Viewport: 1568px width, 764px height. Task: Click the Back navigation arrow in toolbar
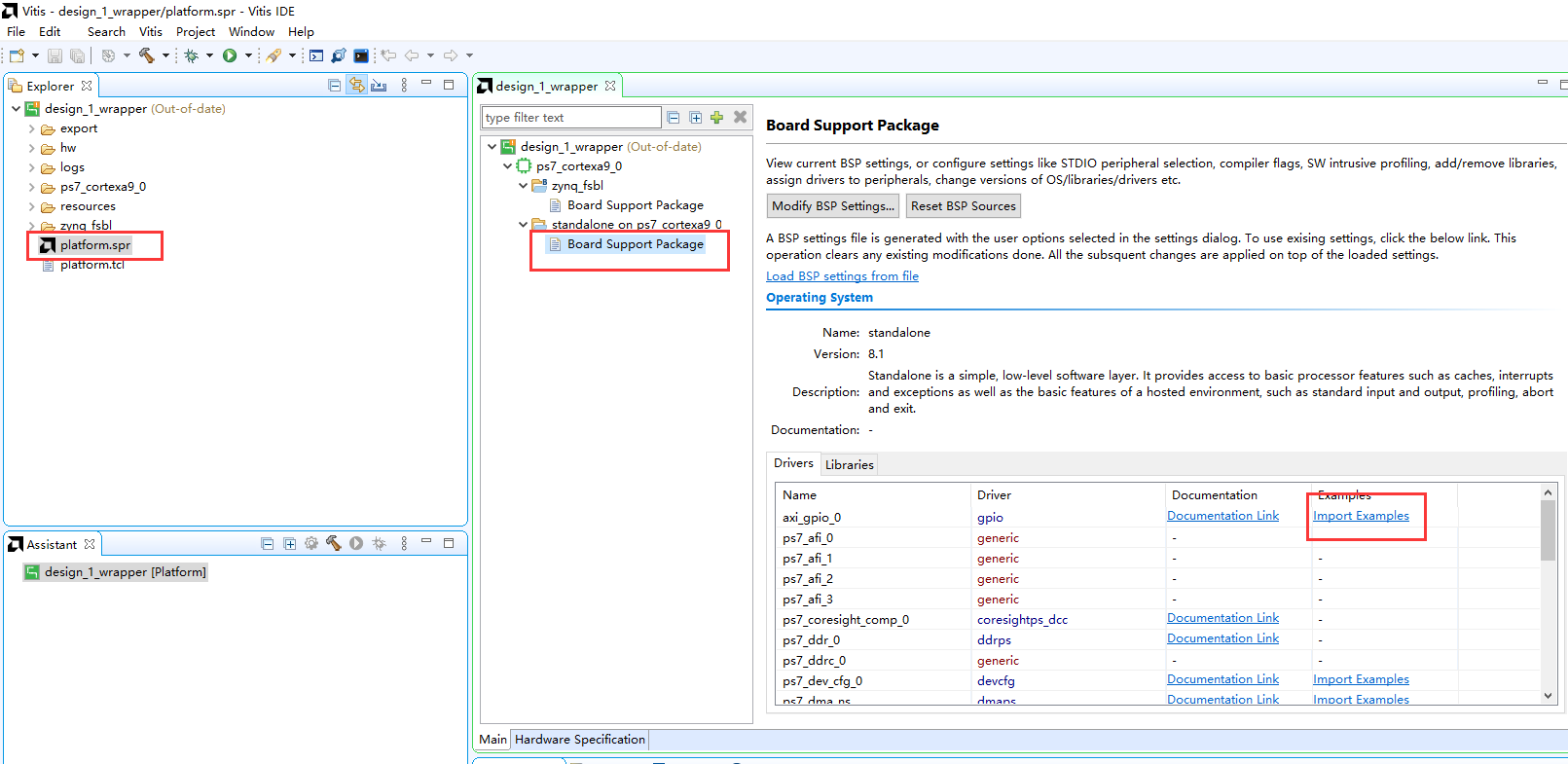coord(412,55)
